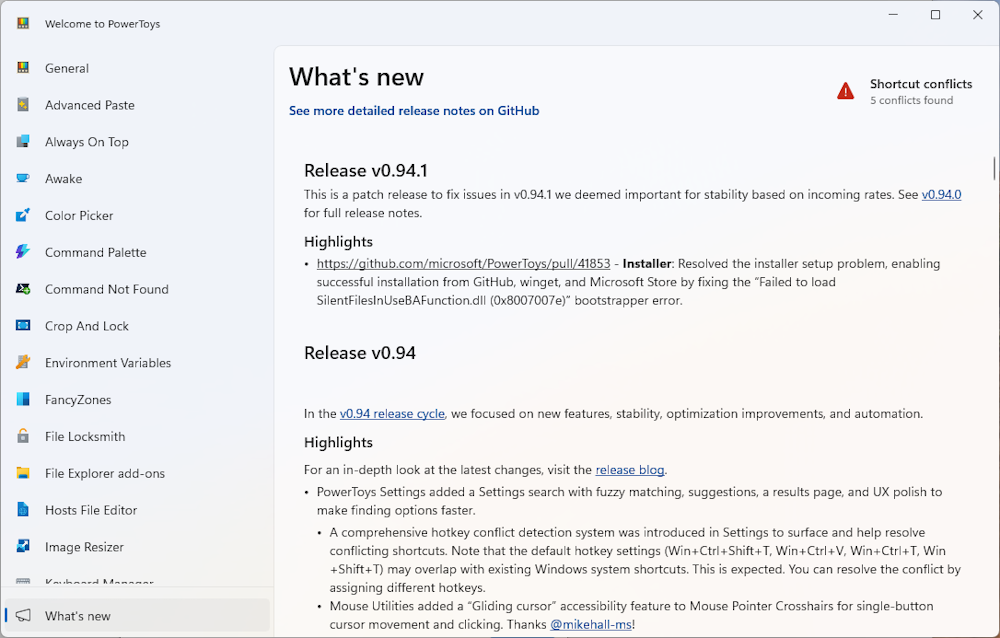
Task: Go to Always On Top page
Action: point(137,142)
